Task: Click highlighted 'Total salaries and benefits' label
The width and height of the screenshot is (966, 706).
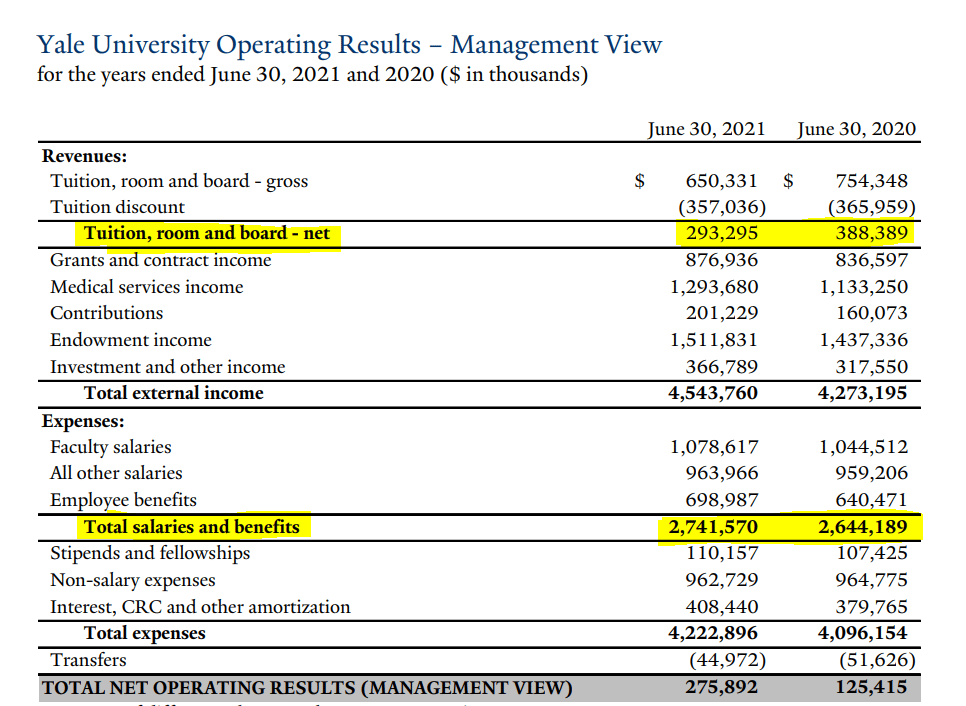Action: 192,527
